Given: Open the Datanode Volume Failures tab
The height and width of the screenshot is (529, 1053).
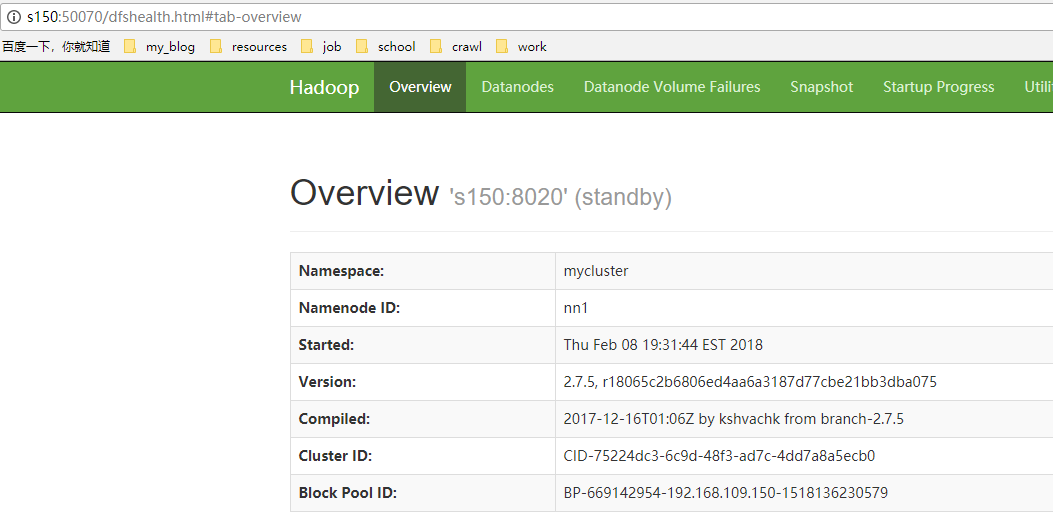Looking at the screenshot, I should (672, 87).
